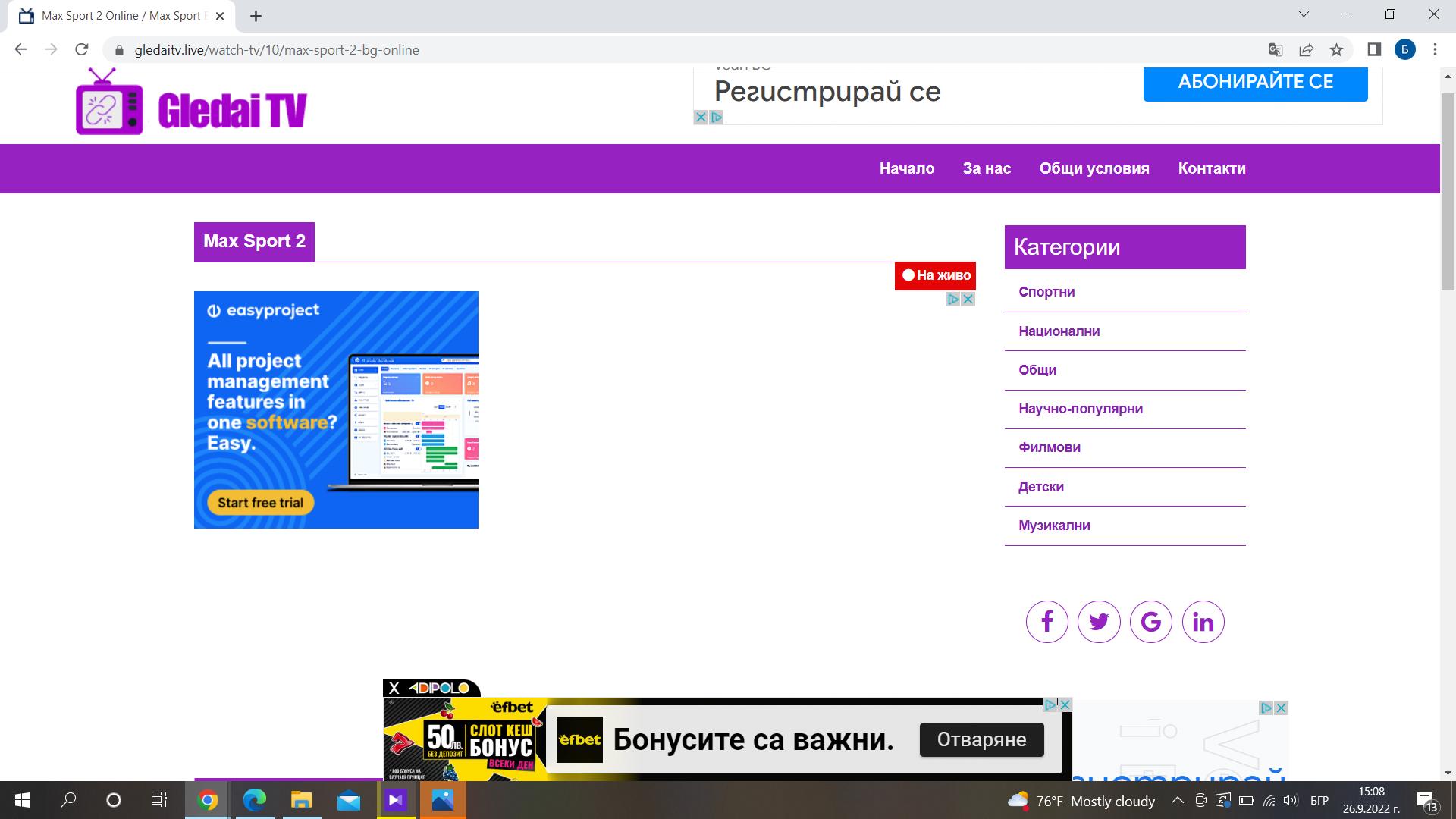Bookmark the page with the star icon
This screenshot has height=819, width=1456.
1335,49
